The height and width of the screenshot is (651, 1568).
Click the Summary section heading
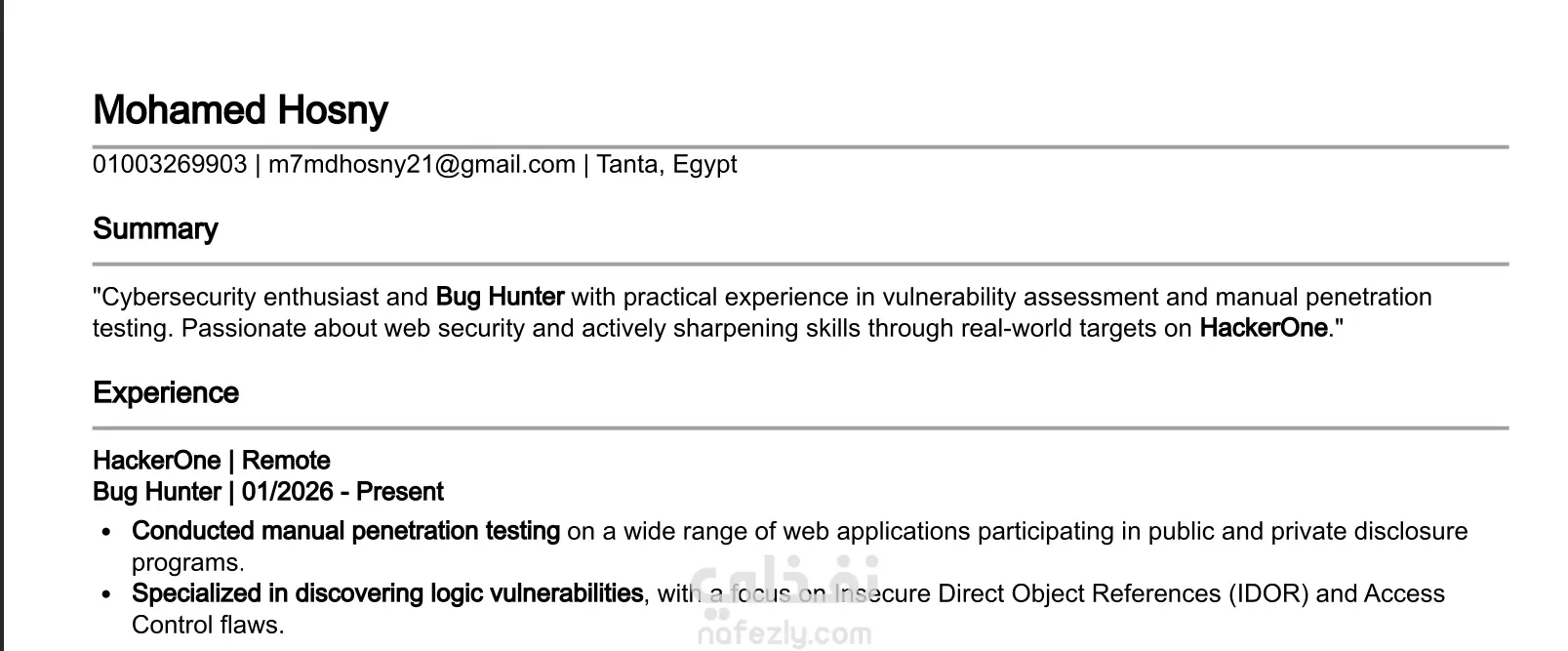(155, 228)
